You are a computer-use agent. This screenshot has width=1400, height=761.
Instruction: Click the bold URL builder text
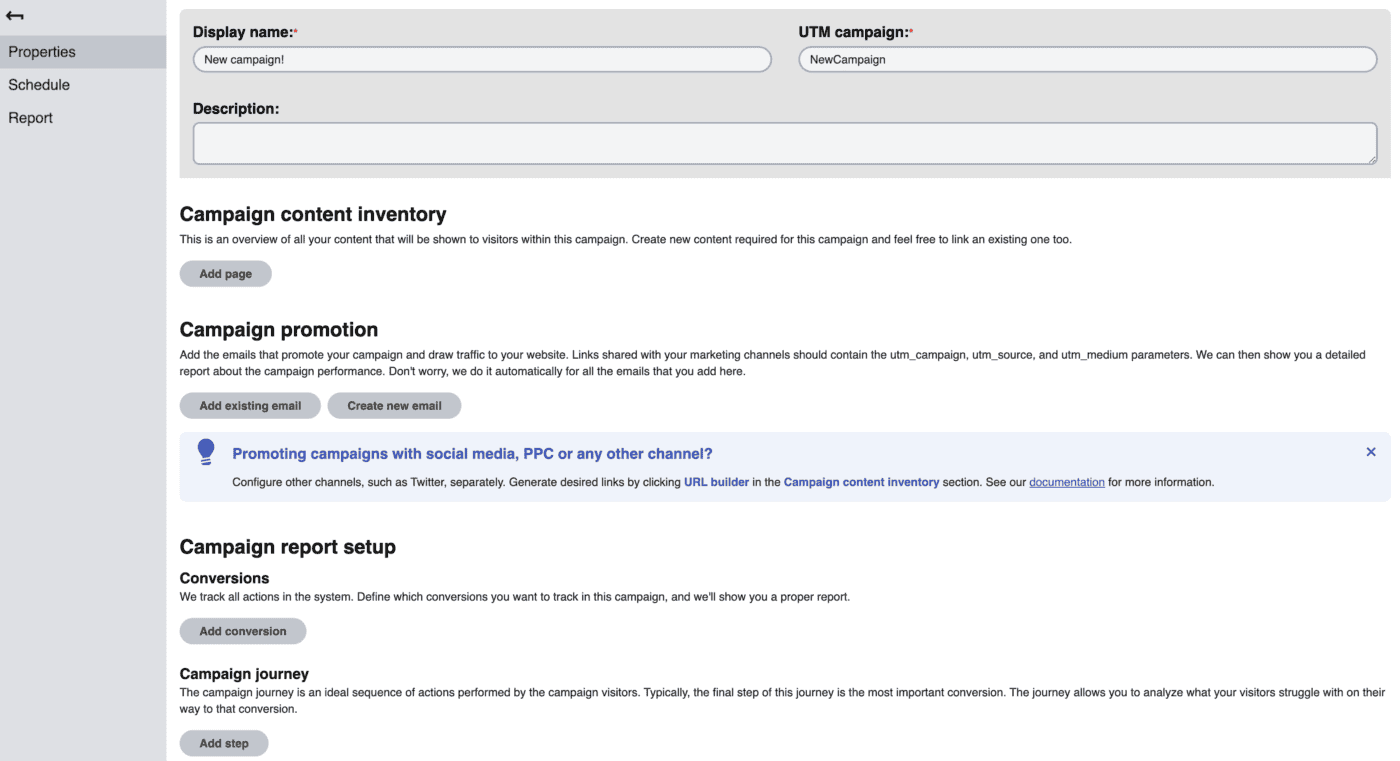716,482
